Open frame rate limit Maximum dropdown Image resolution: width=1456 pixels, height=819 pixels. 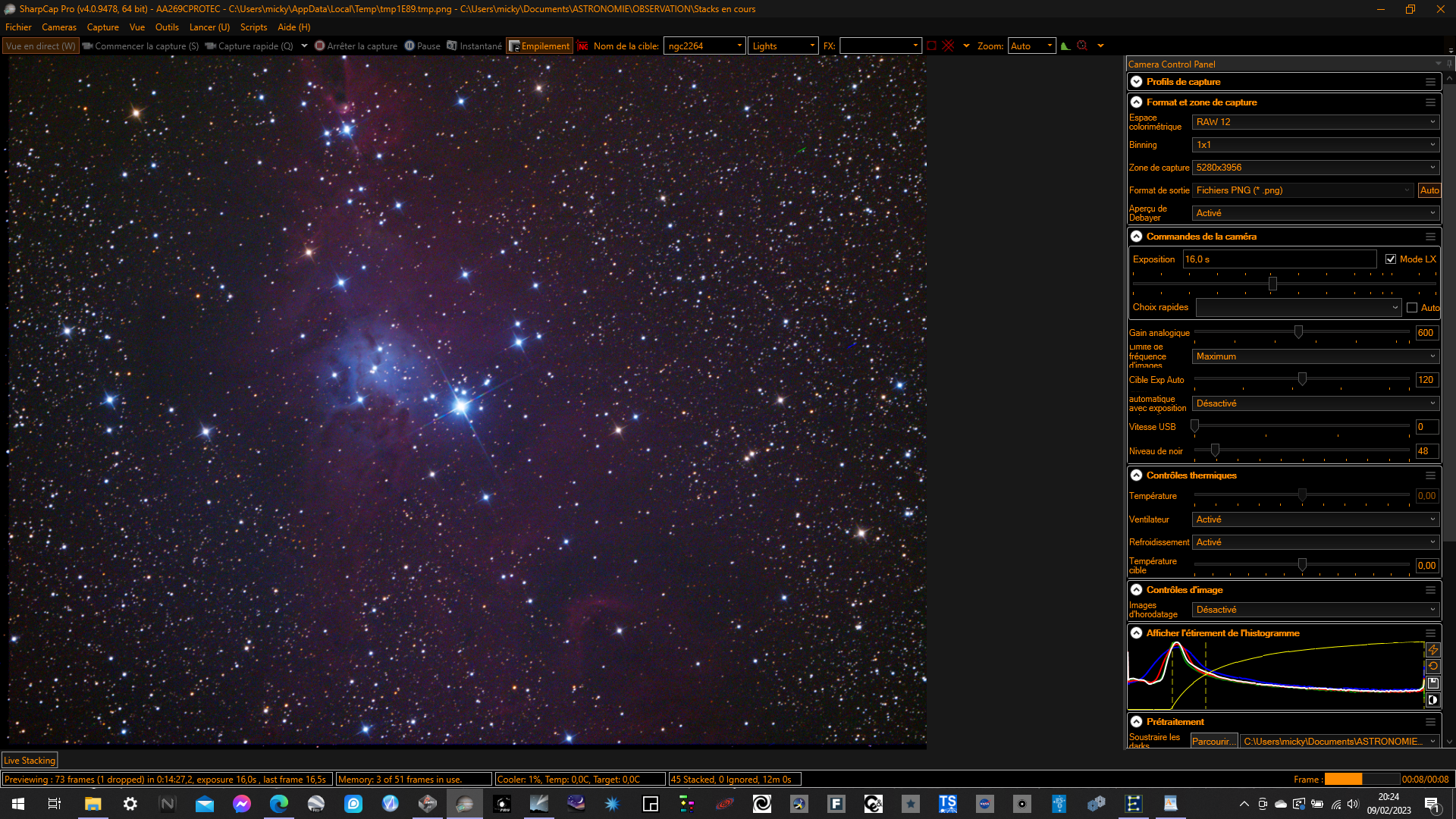click(1316, 356)
